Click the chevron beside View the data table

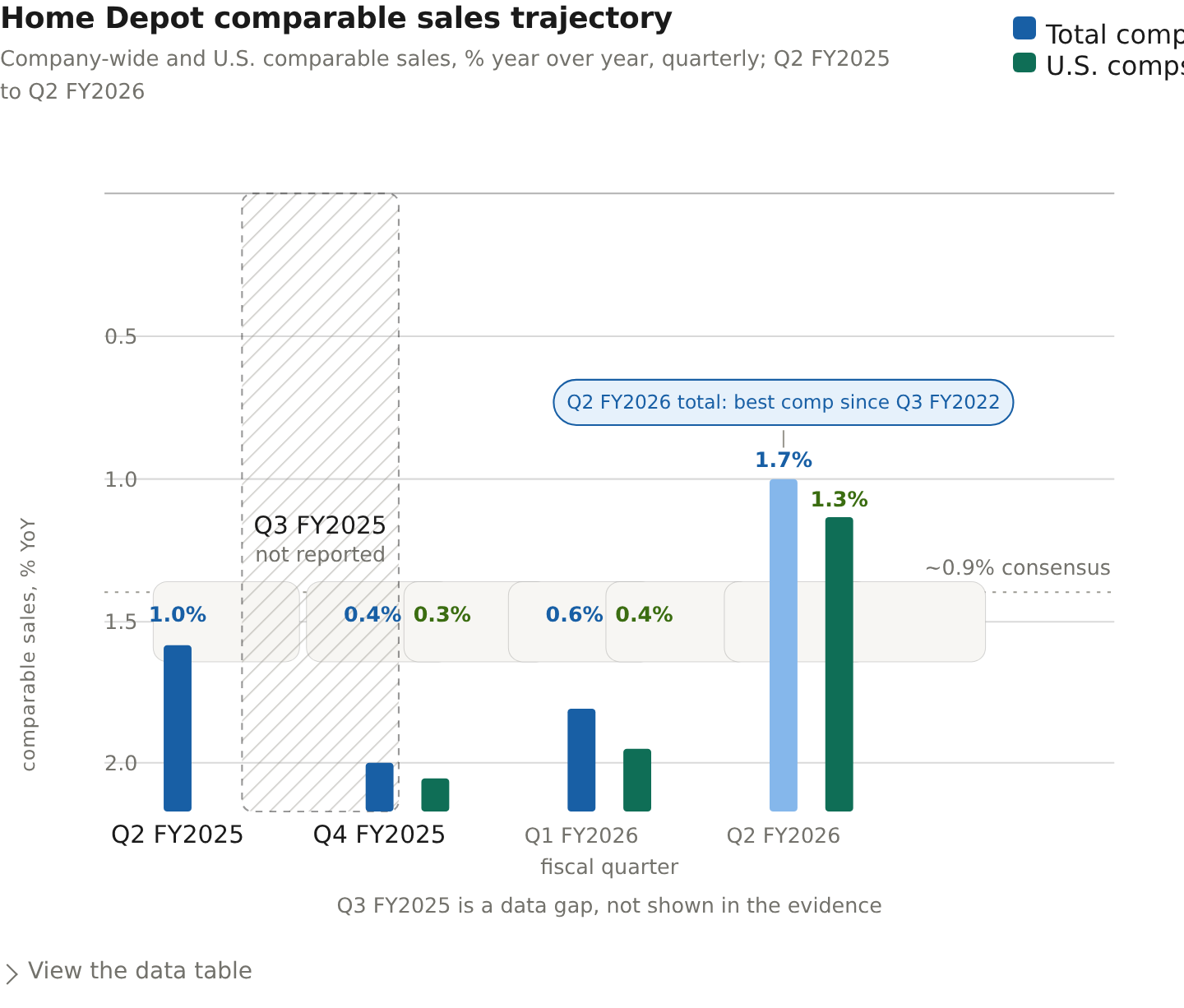(x=11, y=974)
